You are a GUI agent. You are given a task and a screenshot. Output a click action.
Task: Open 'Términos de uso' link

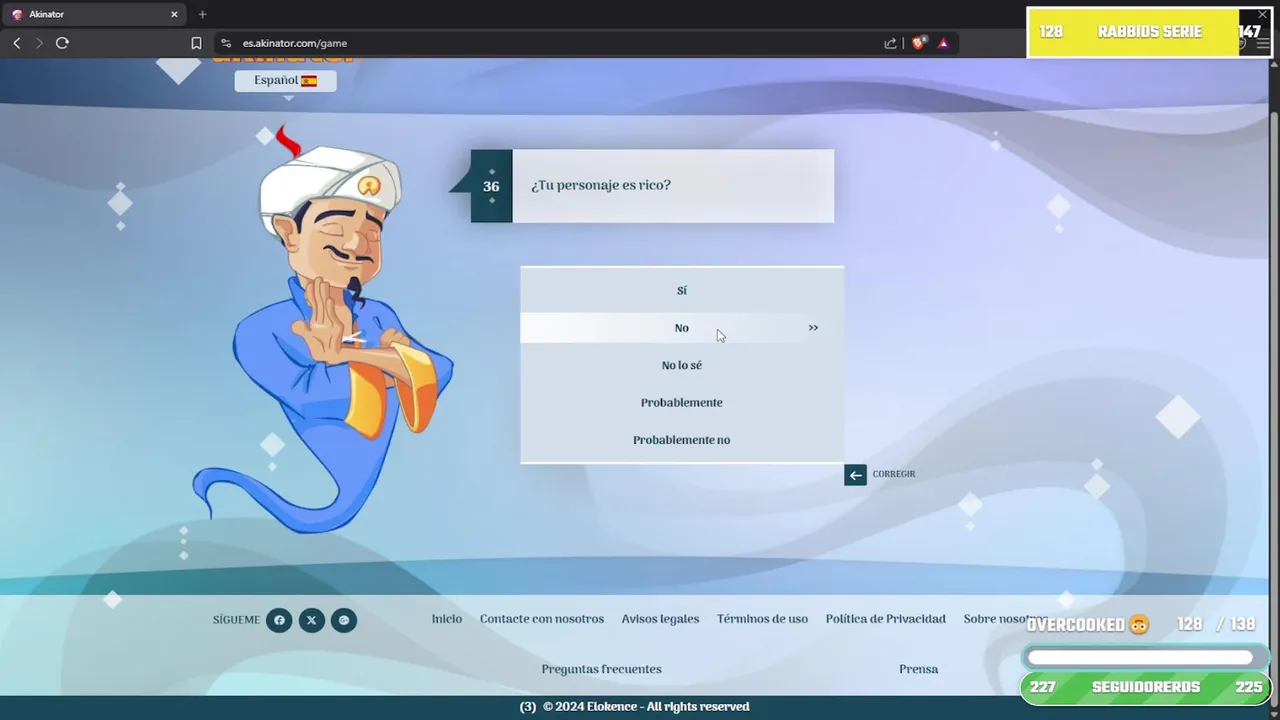(x=762, y=619)
